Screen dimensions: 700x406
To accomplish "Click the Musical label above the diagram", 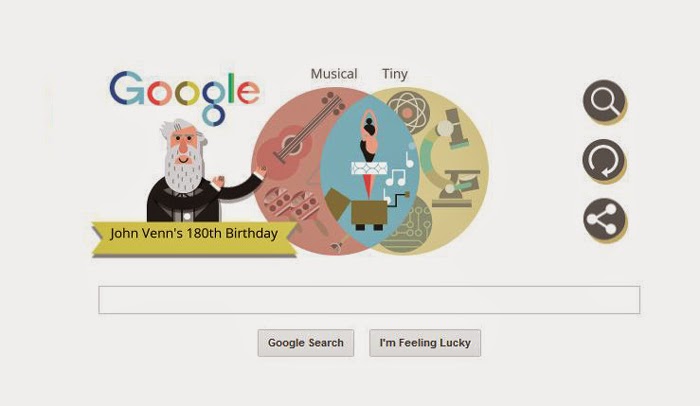I will 334,74.
